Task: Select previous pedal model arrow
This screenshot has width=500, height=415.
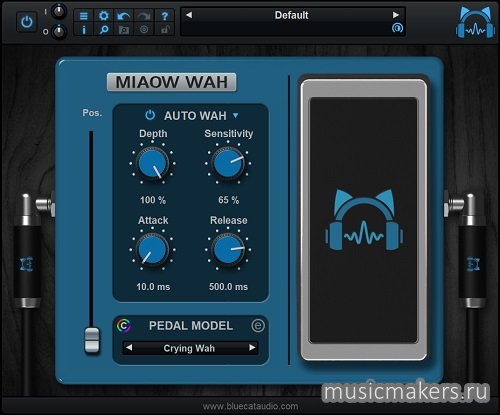Action: [x=129, y=348]
